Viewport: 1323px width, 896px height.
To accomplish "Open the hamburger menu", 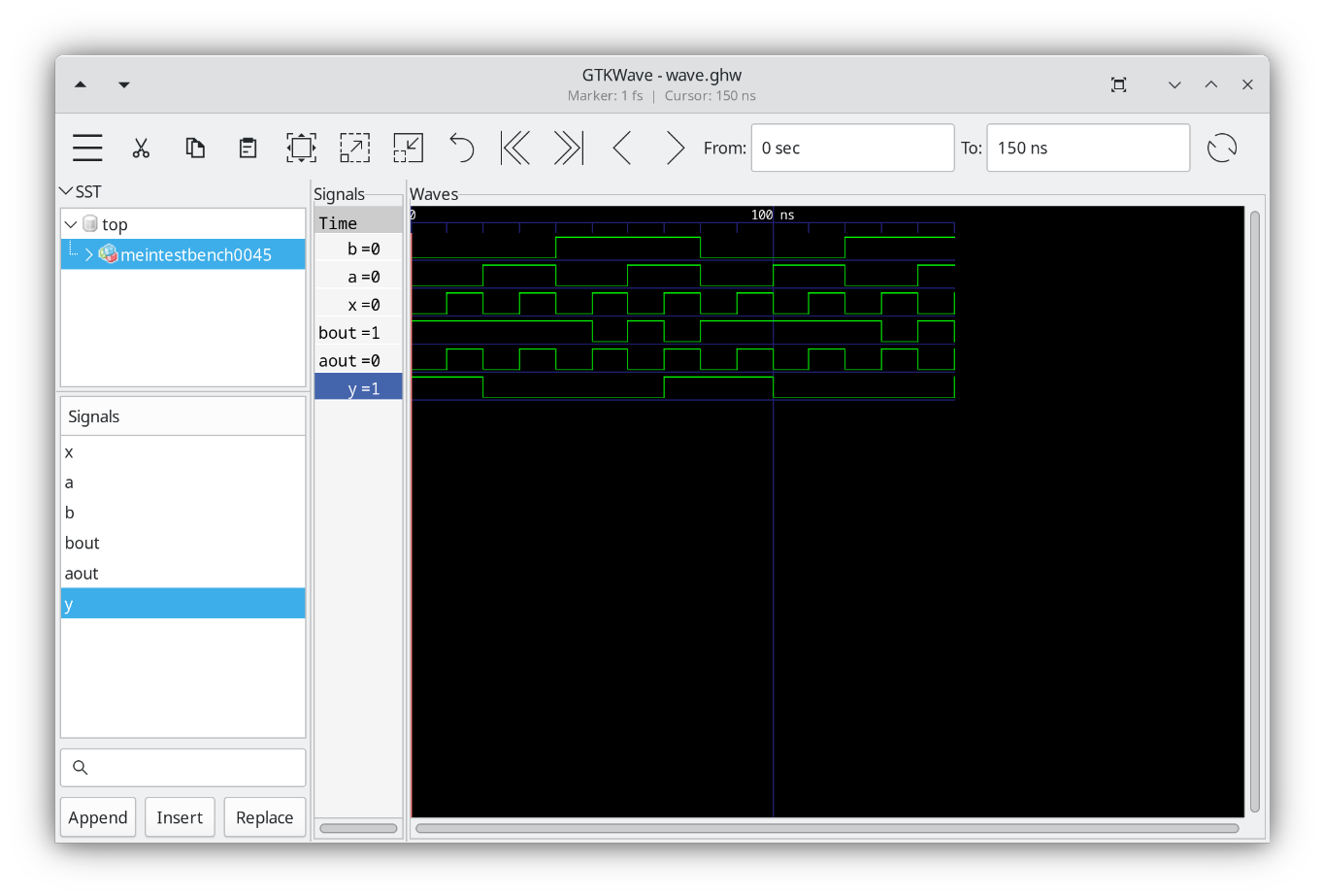I will pyautogui.click(x=86, y=148).
